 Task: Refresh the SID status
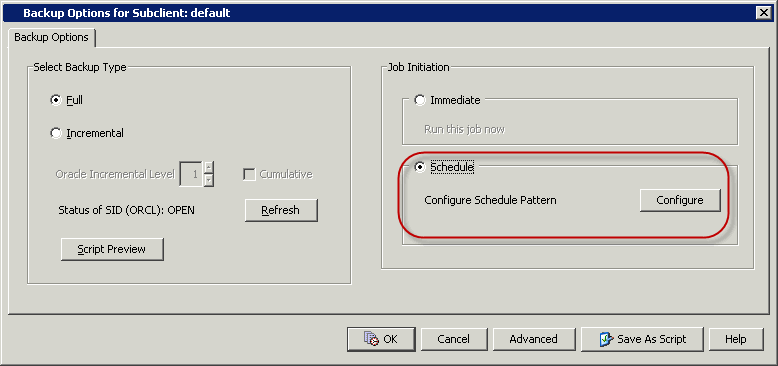pos(281,210)
